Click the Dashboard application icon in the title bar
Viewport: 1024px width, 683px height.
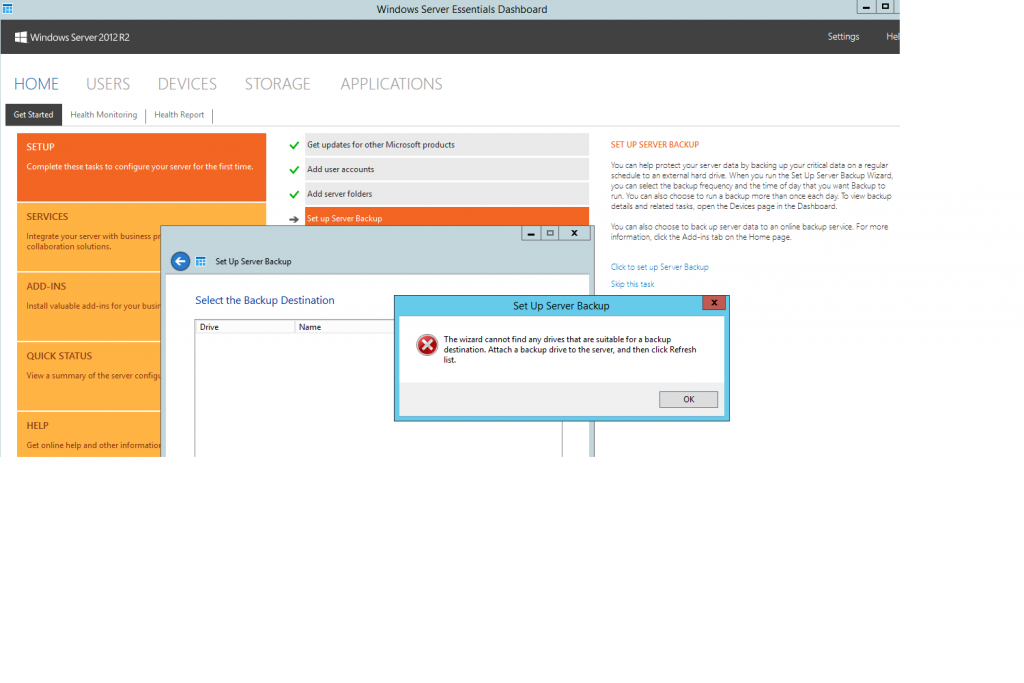tap(7, 8)
